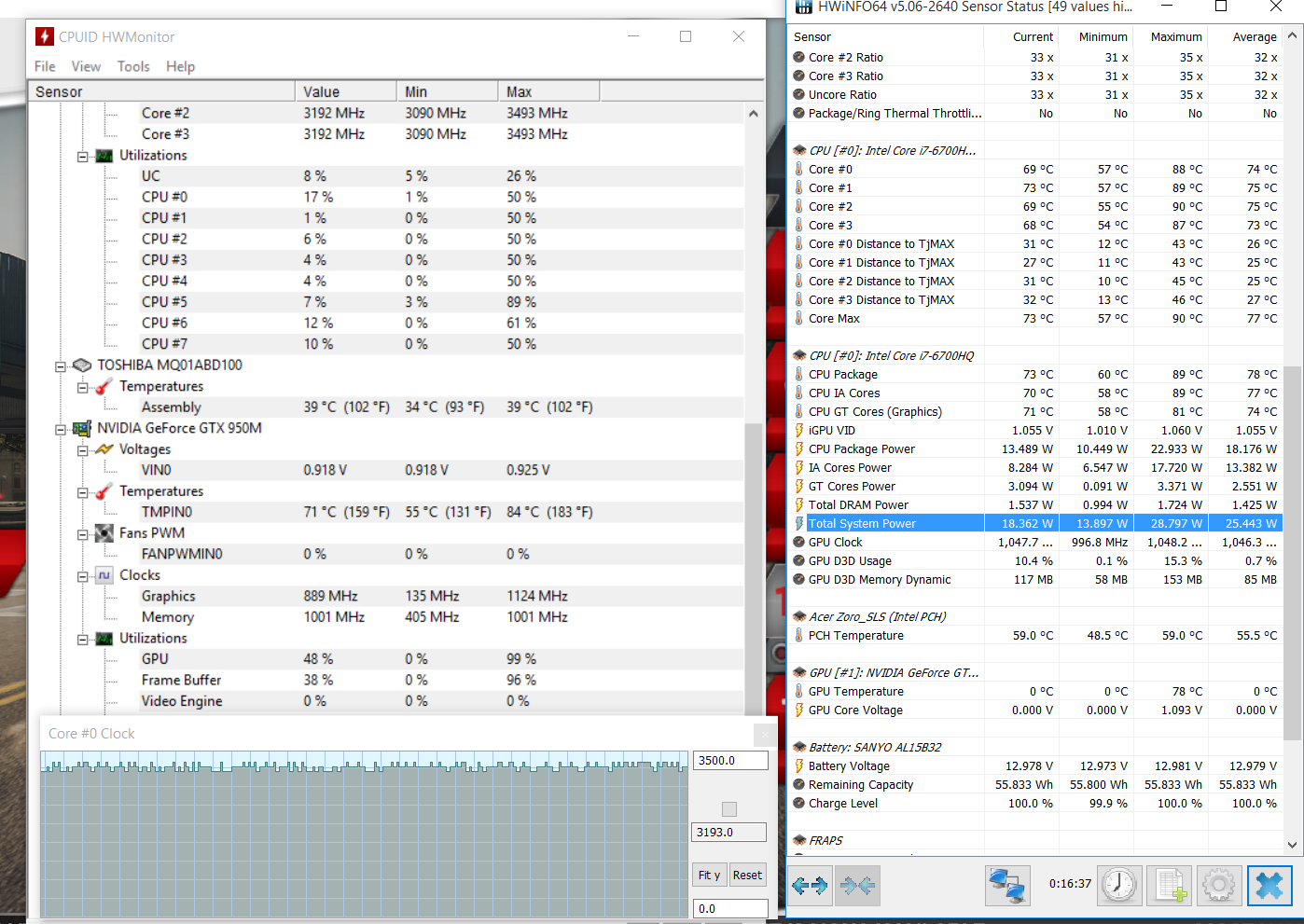The height and width of the screenshot is (924, 1304).
Task: Click the Maximum column header in HWiNFO
Action: (x=1171, y=36)
